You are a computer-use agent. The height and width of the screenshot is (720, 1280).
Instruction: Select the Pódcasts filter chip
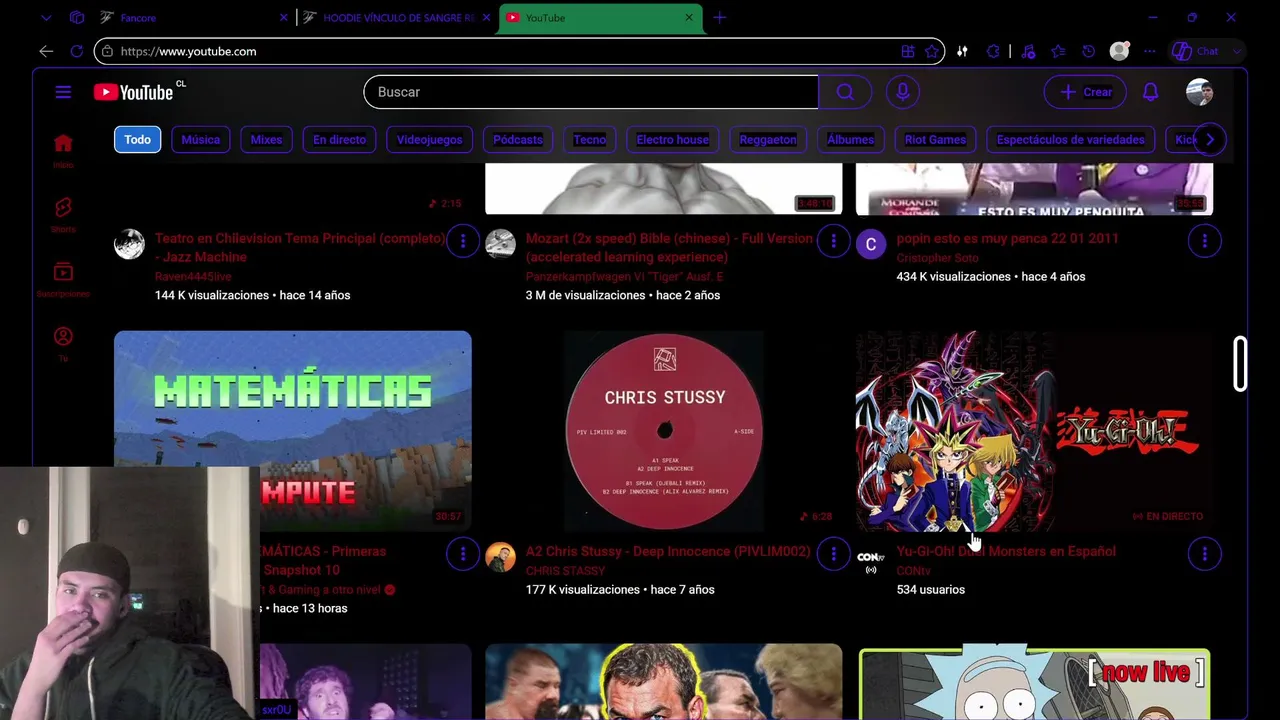click(x=518, y=140)
